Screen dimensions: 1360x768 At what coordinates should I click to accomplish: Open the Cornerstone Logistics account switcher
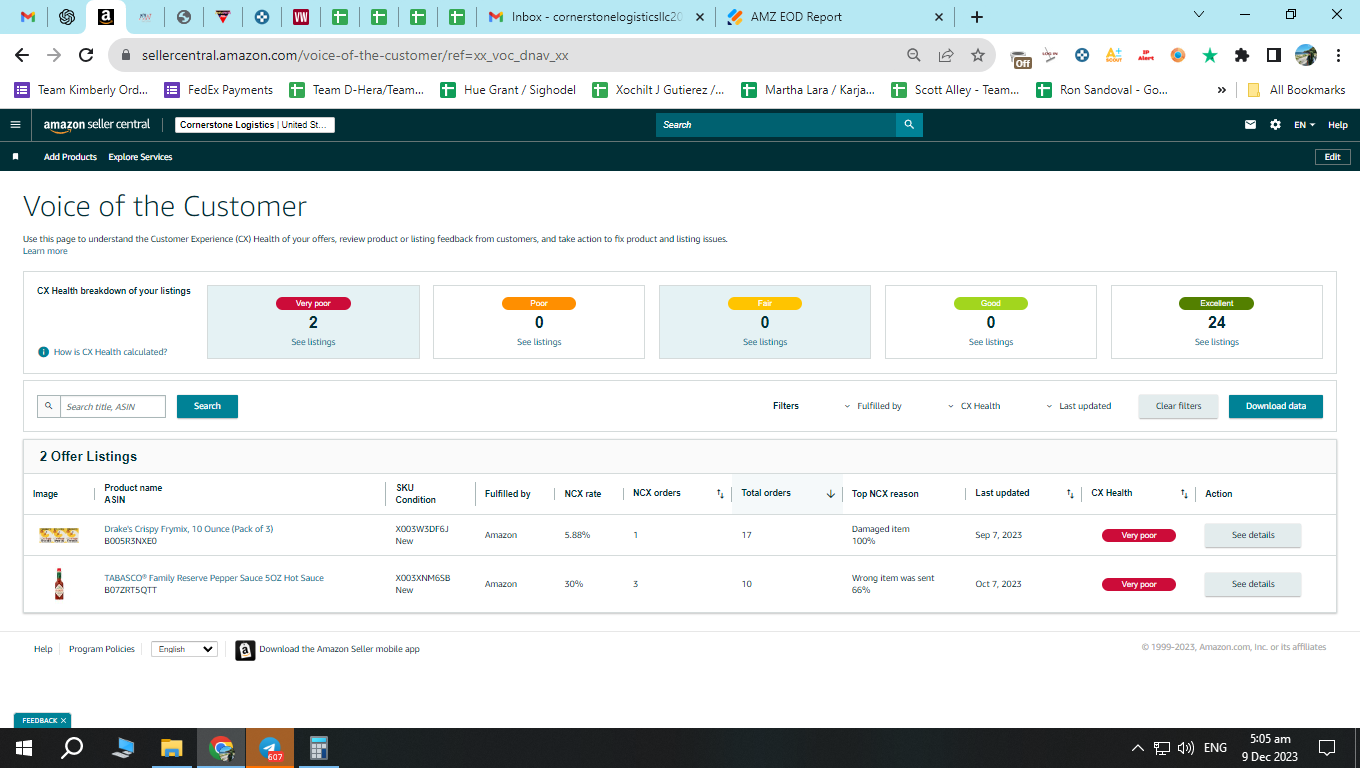coord(255,125)
